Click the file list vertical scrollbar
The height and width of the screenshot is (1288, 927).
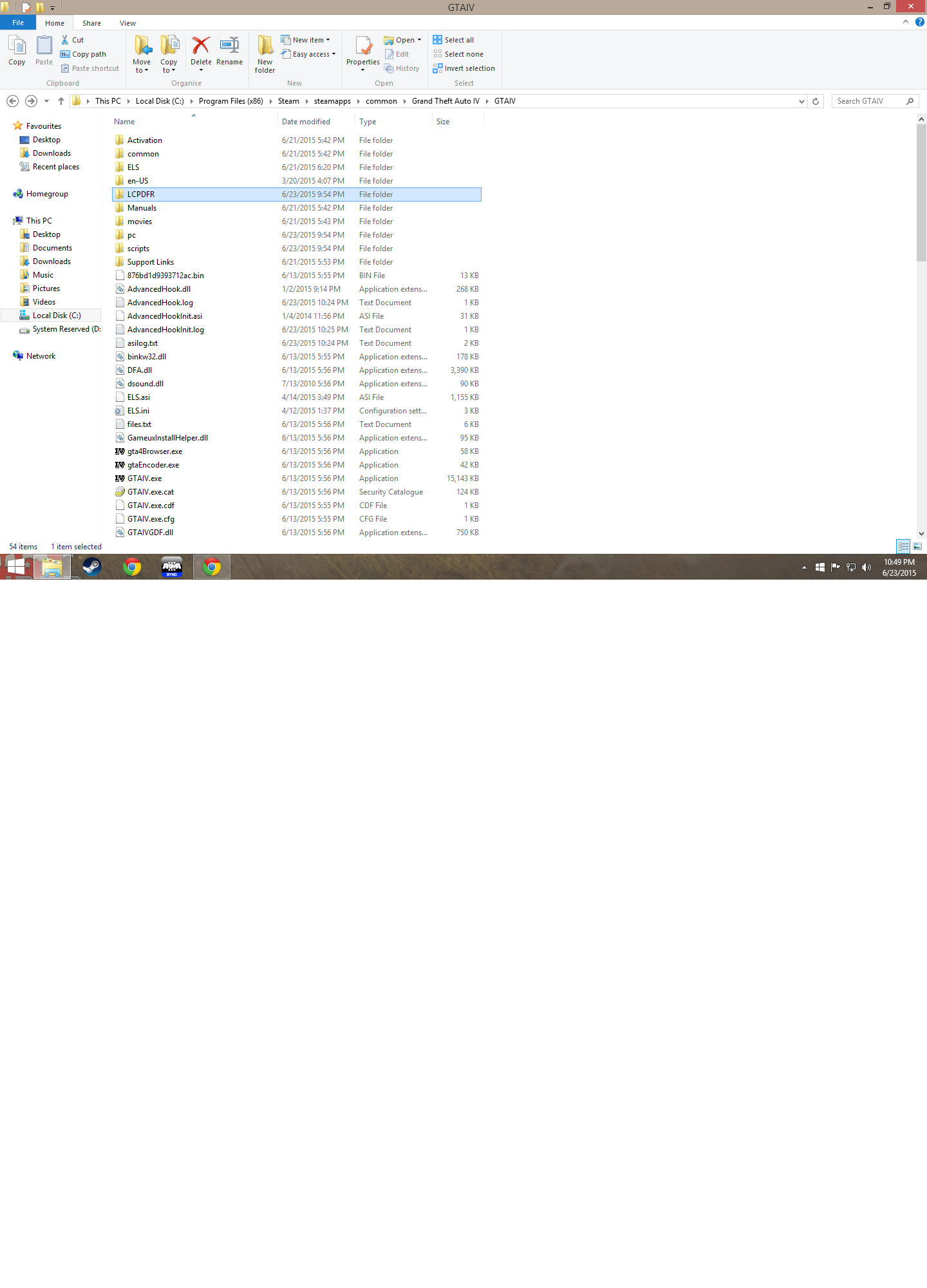coord(921,193)
